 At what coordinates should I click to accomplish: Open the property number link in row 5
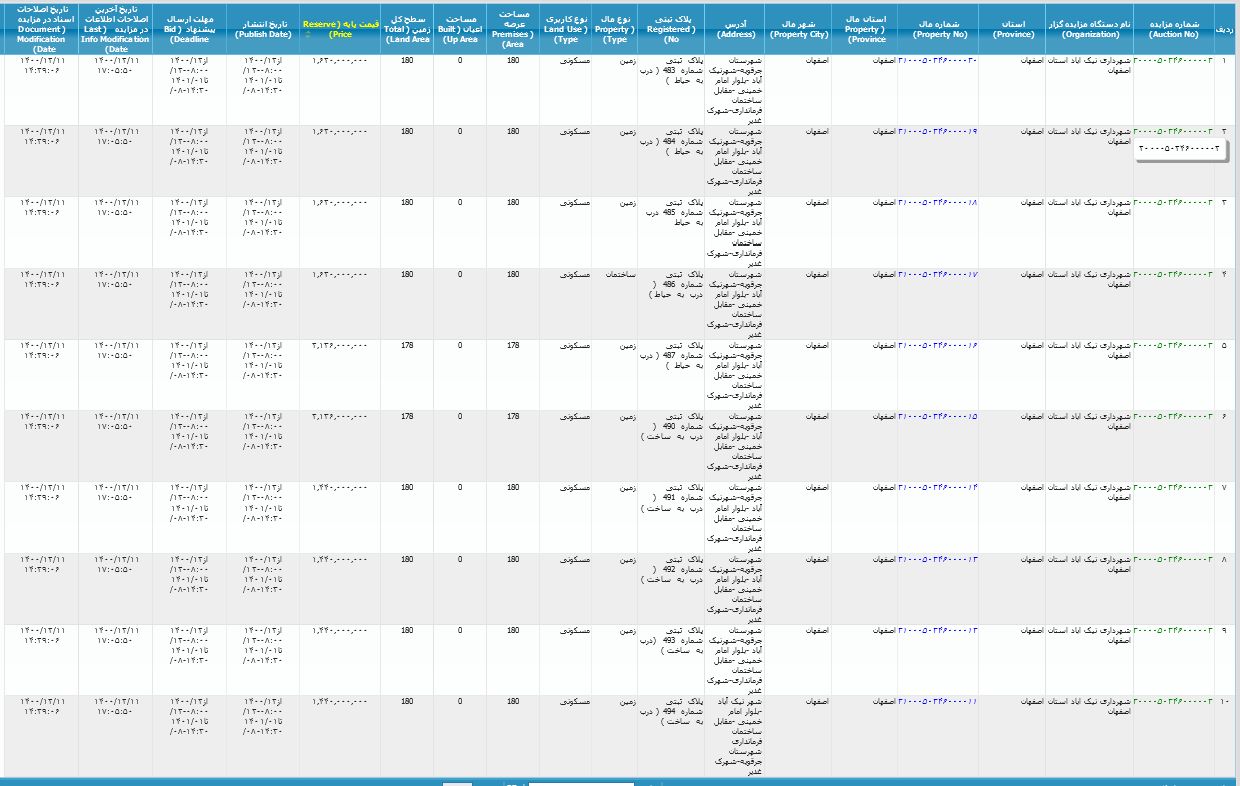pyautogui.click(x=937, y=345)
